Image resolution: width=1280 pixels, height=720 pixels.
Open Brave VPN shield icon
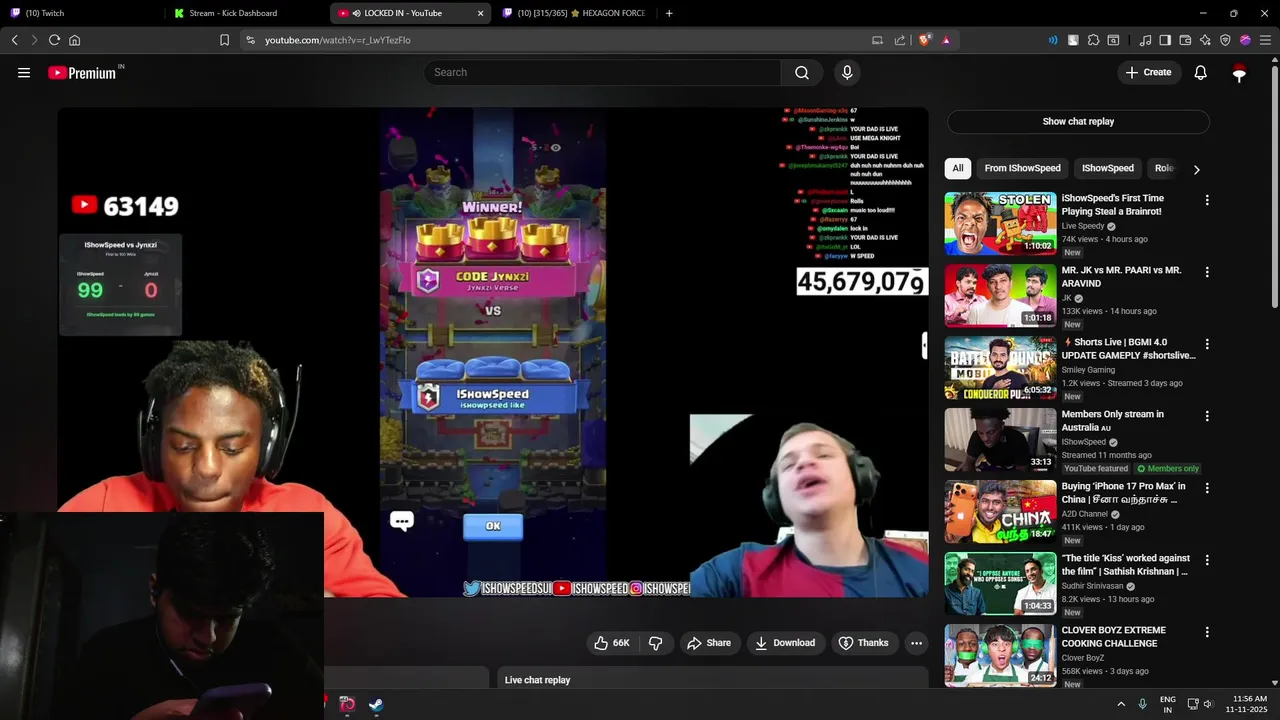point(1225,40)
